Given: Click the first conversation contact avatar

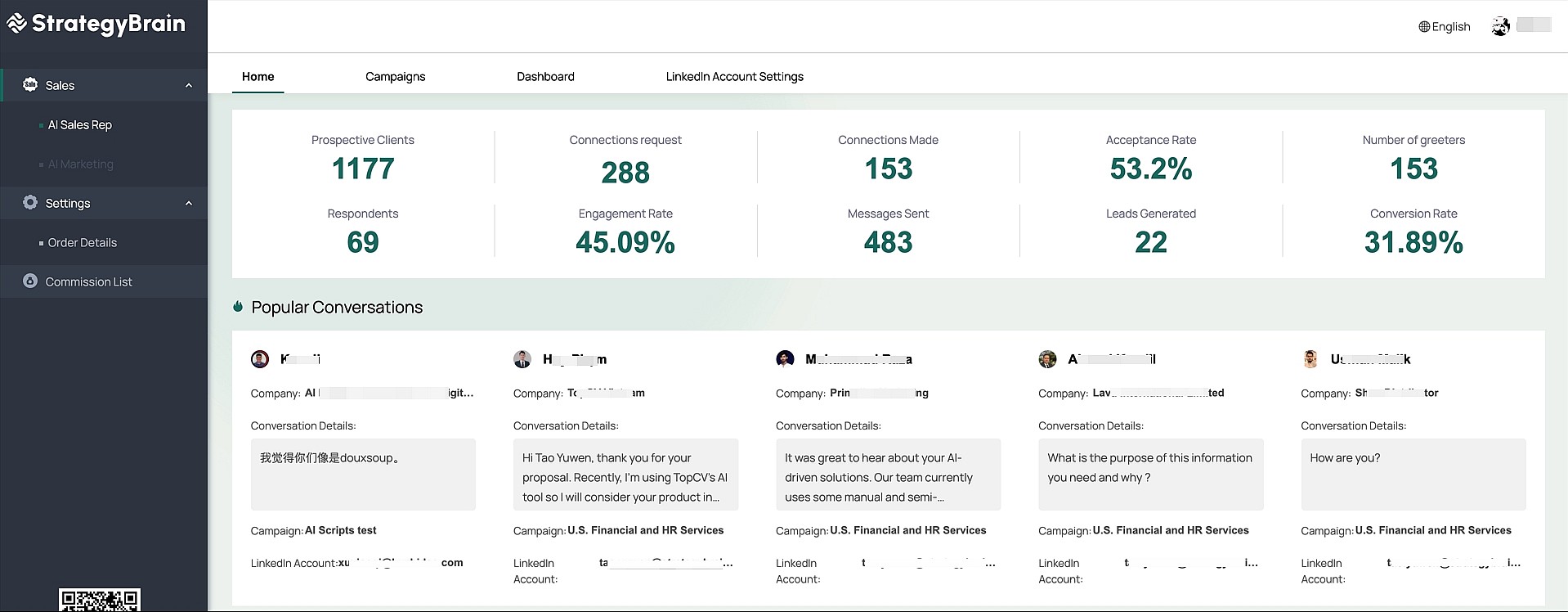Looking at the screenshot, I should (260, 359).
